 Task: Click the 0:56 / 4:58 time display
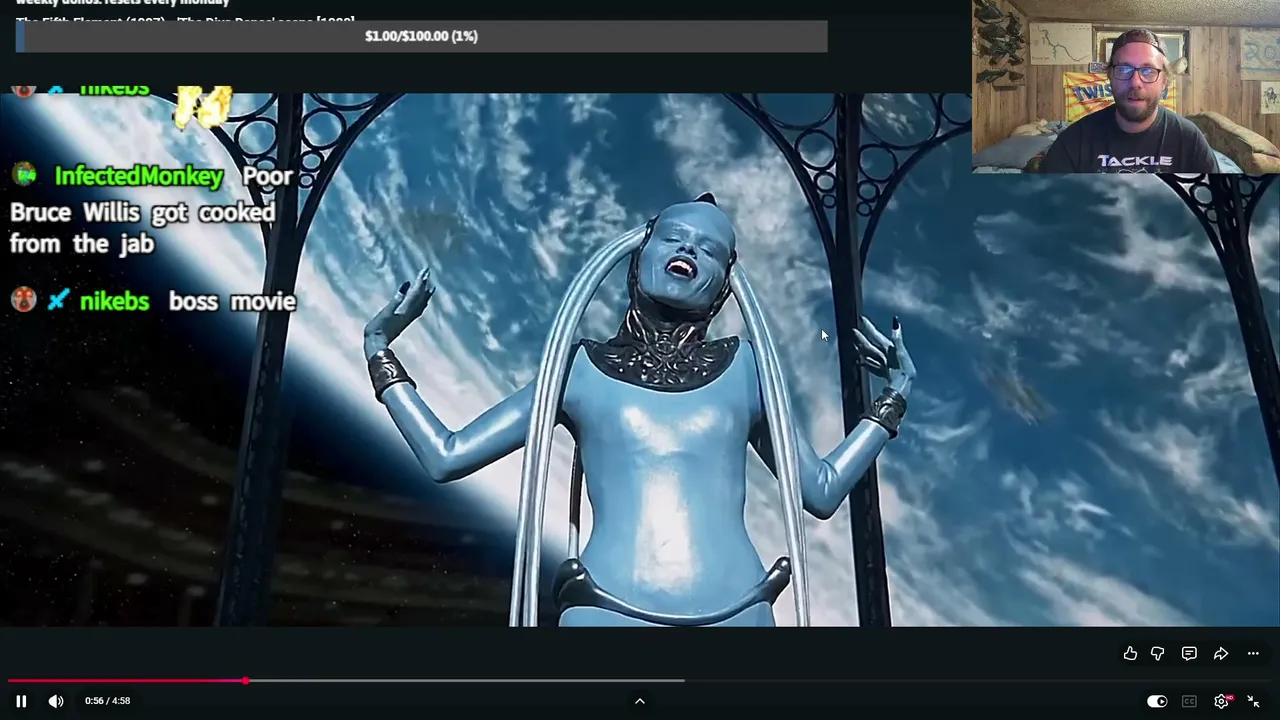click(107, 701)
